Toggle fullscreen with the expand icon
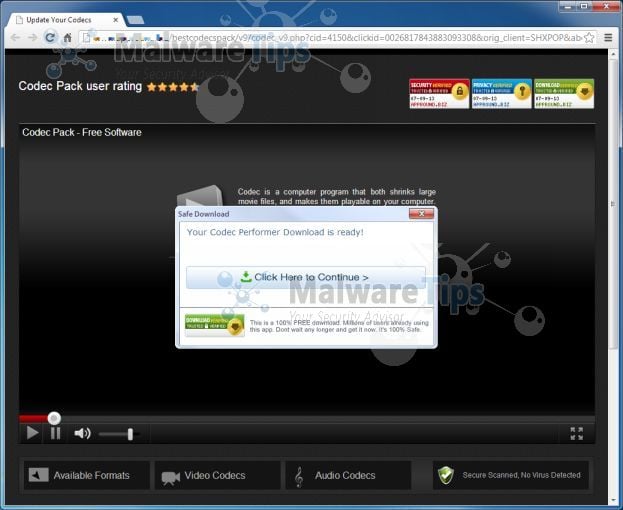Screen dimensions: 623x510 tap(577, 433)
